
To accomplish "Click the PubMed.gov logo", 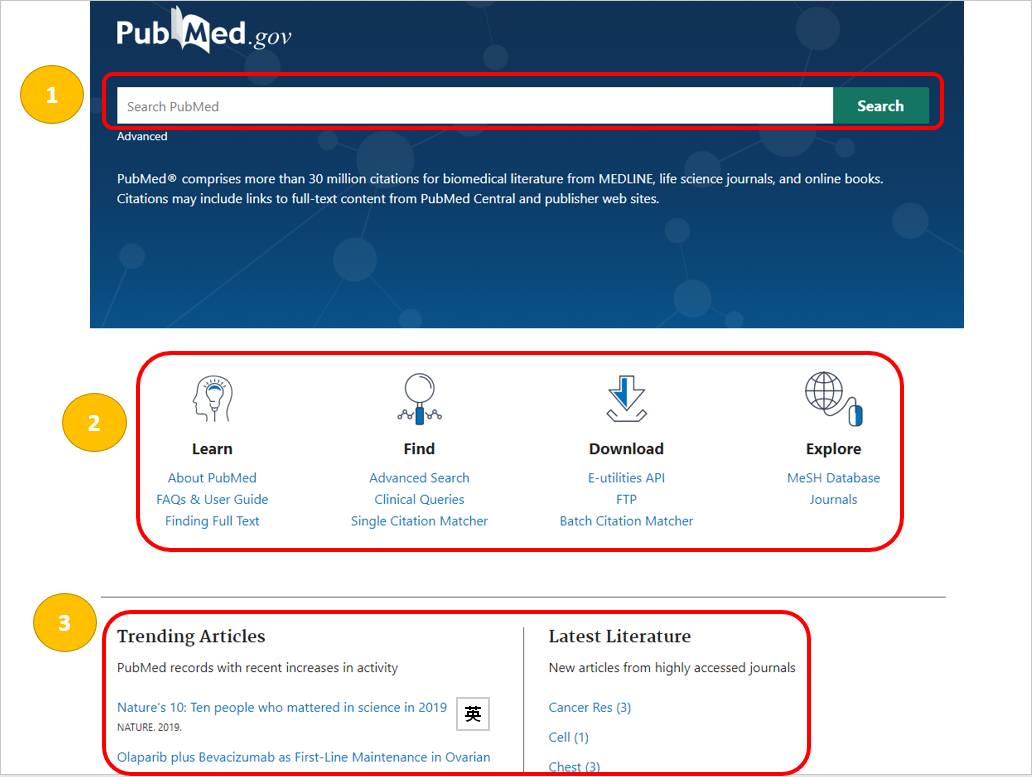I will [x=204, y=31].
